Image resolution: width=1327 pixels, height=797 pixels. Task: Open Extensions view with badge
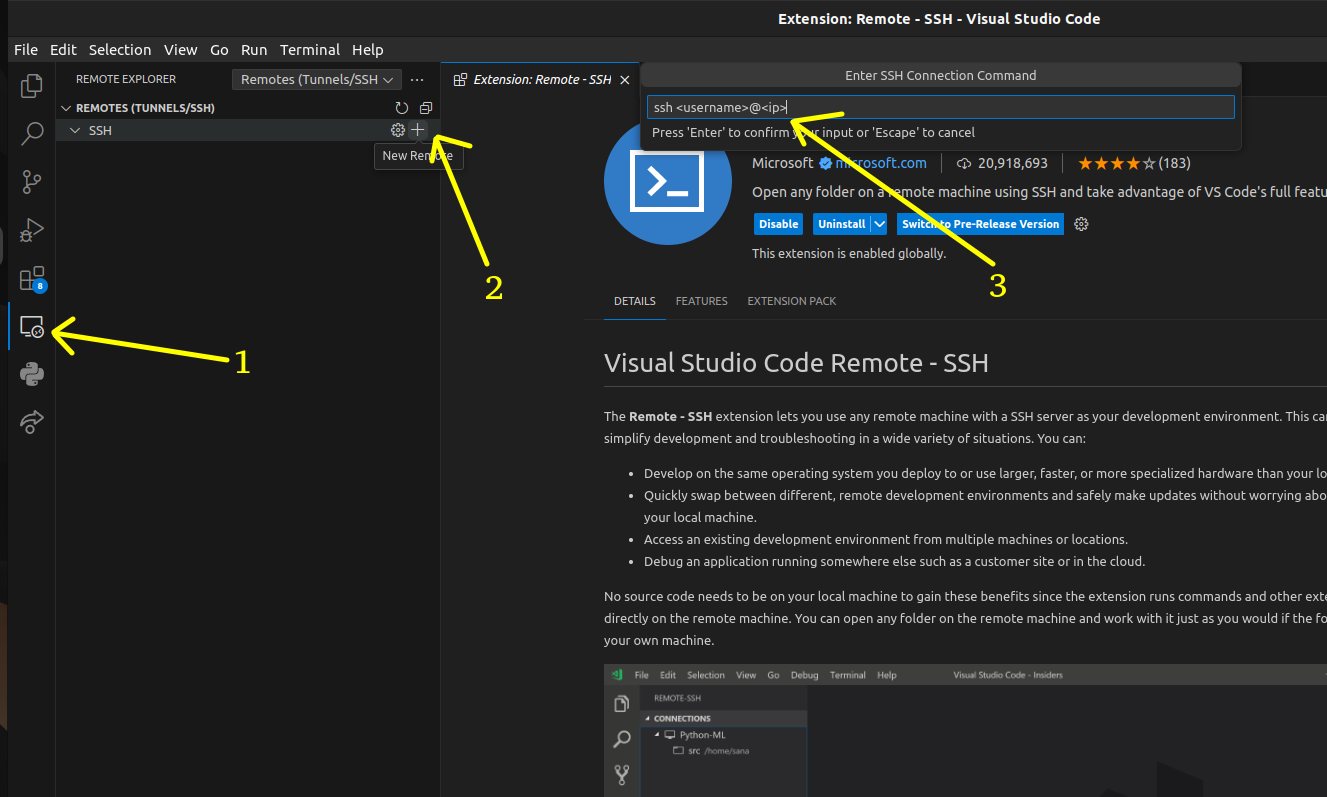click(x=32, y=278)
